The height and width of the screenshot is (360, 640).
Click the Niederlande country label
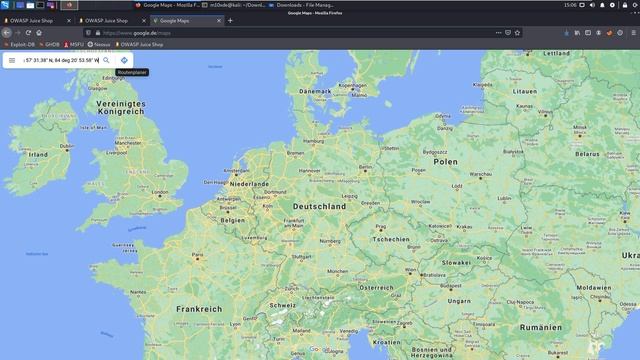(x=249, y=184)
